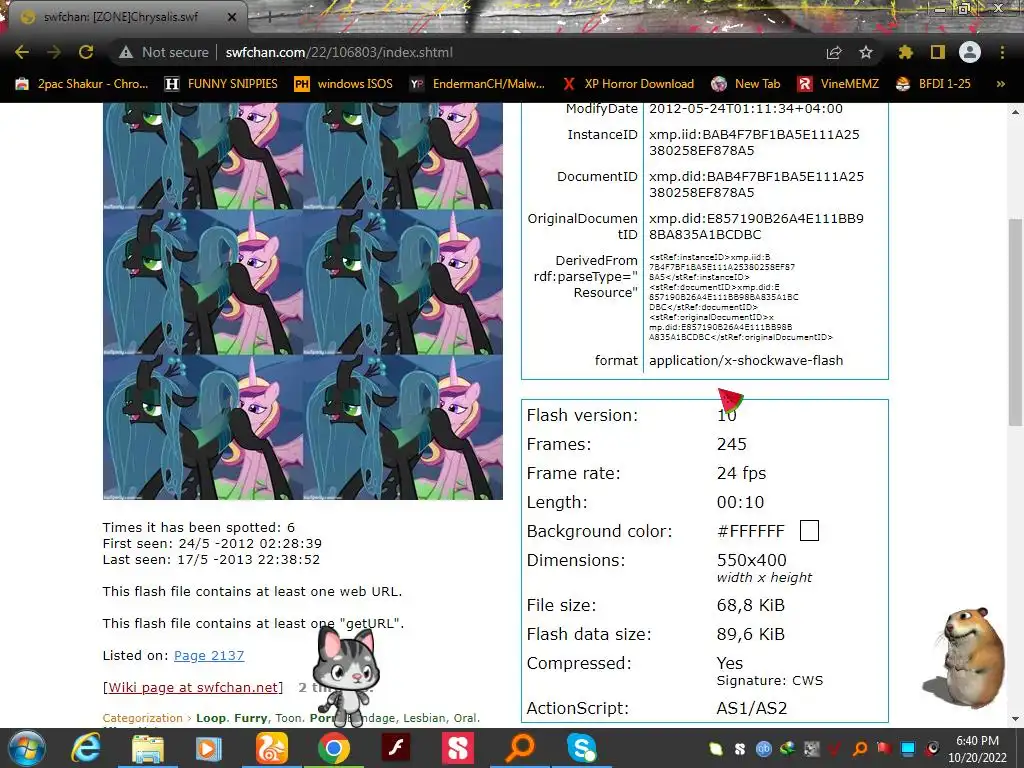Open the Wiki page at swfchan.net link
This screenshot has width=1024, height=768.
pos(193,687)
